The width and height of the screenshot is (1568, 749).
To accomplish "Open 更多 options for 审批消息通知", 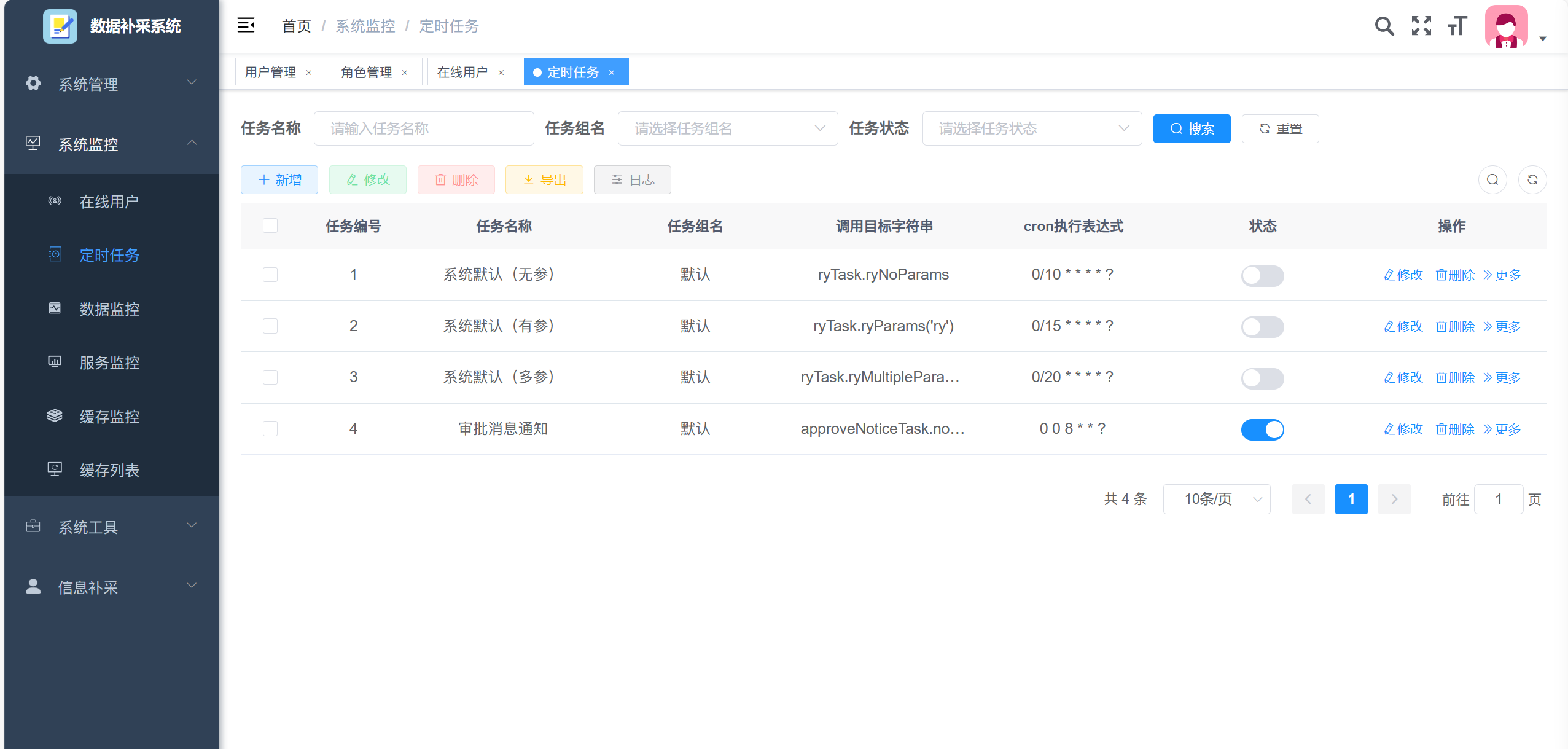I will pos(1502,429).
